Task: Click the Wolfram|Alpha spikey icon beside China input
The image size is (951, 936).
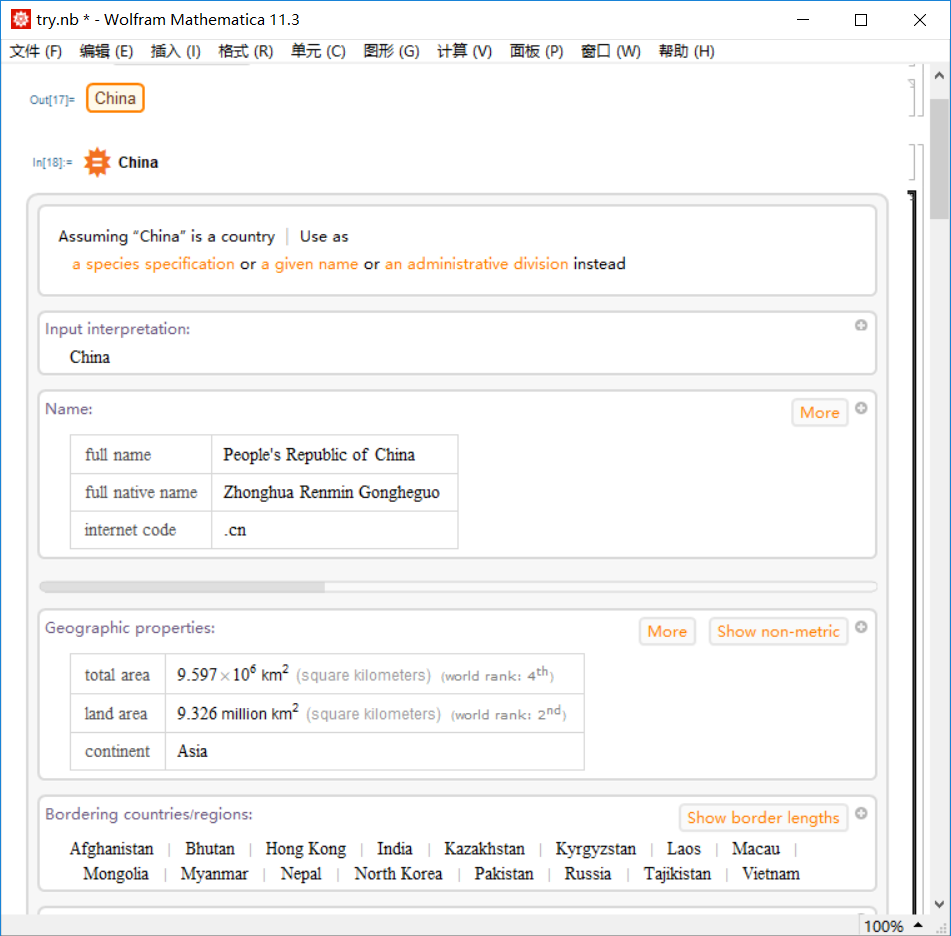Action: coord(96,161)
